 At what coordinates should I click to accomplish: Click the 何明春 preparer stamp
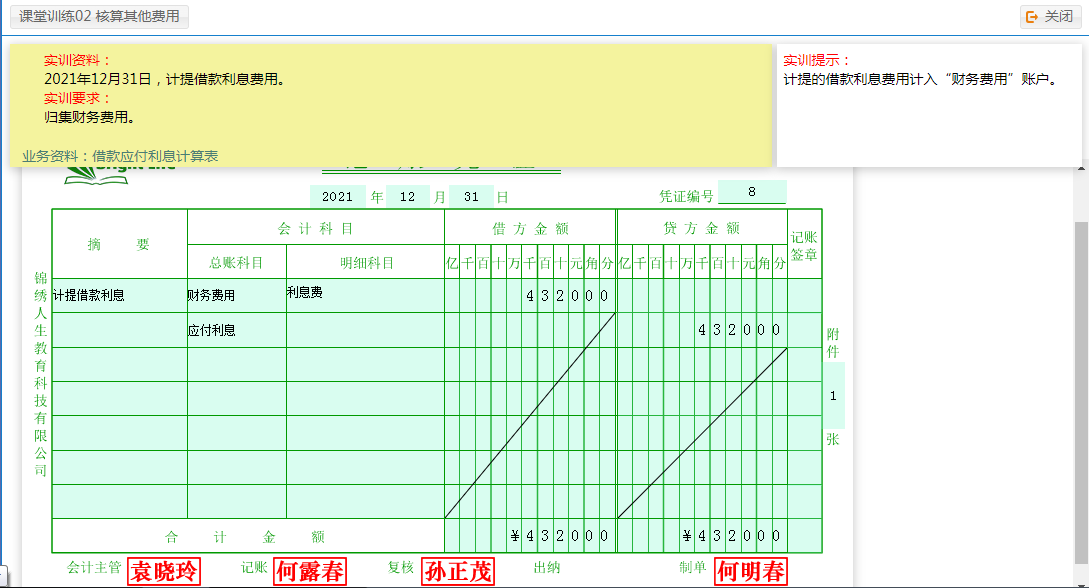[x=751, y=571]
